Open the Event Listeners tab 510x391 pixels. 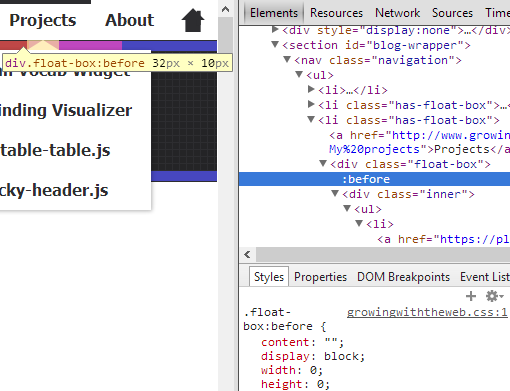(485, 277)
